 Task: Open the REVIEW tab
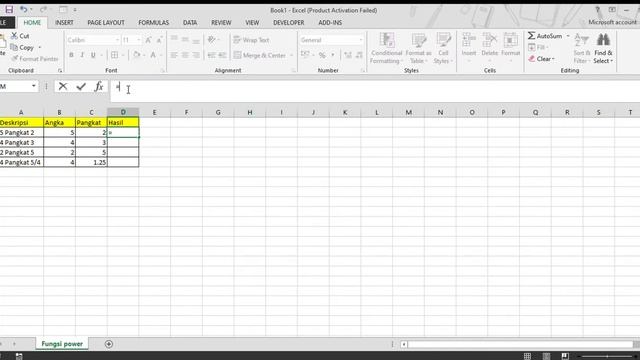pyautogui.click(x=221, y=22)
